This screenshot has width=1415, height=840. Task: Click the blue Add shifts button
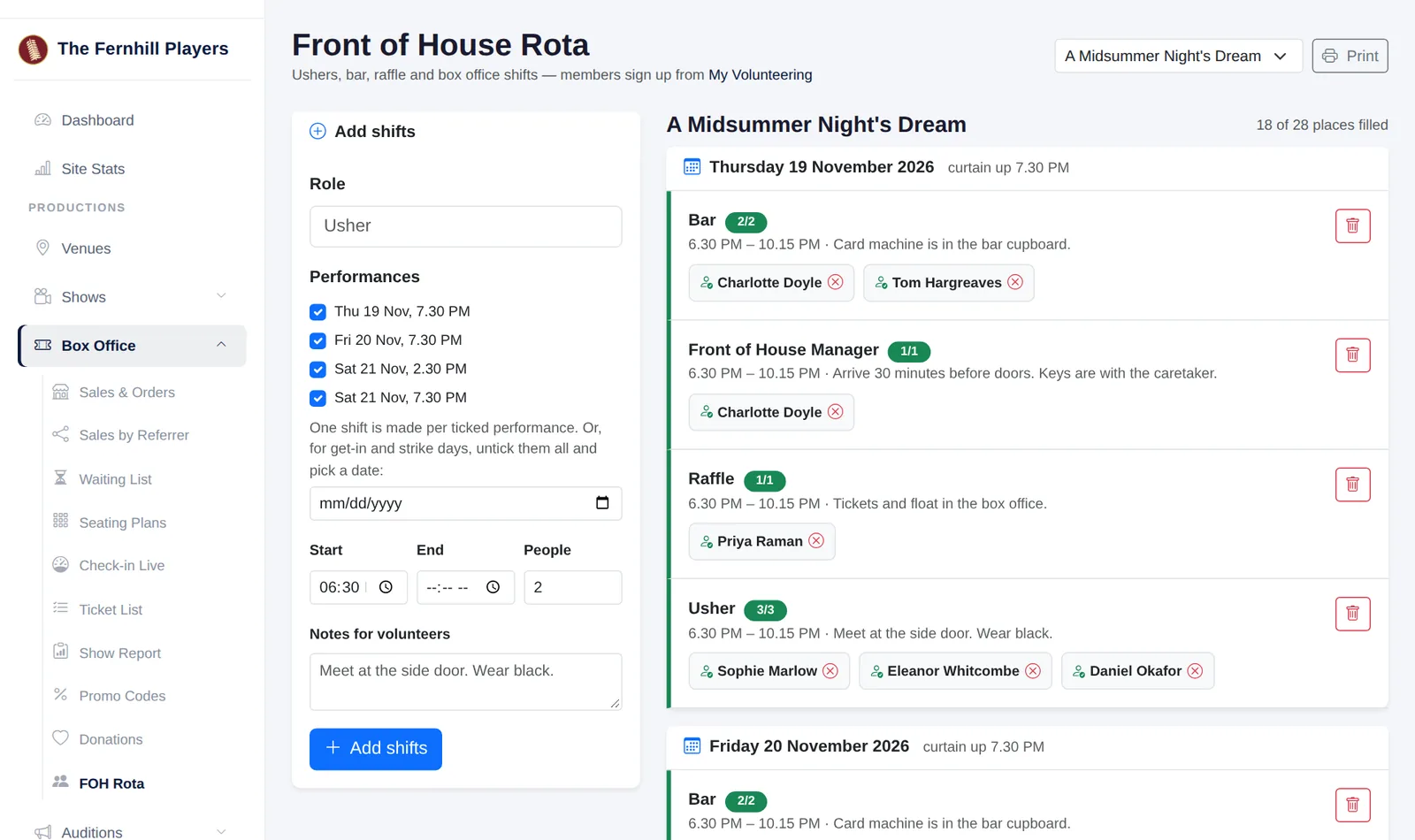click(376, 749)
